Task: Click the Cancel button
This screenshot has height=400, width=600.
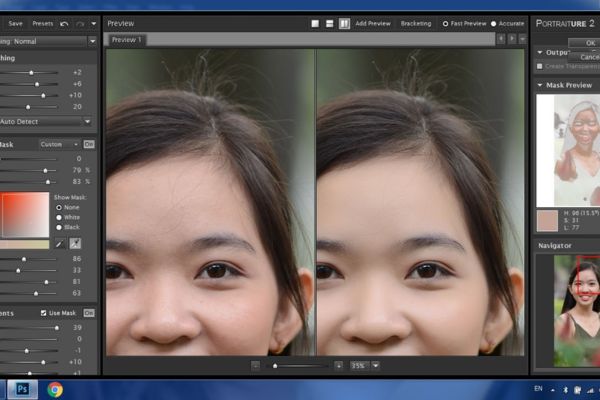Action: point(585,57)
